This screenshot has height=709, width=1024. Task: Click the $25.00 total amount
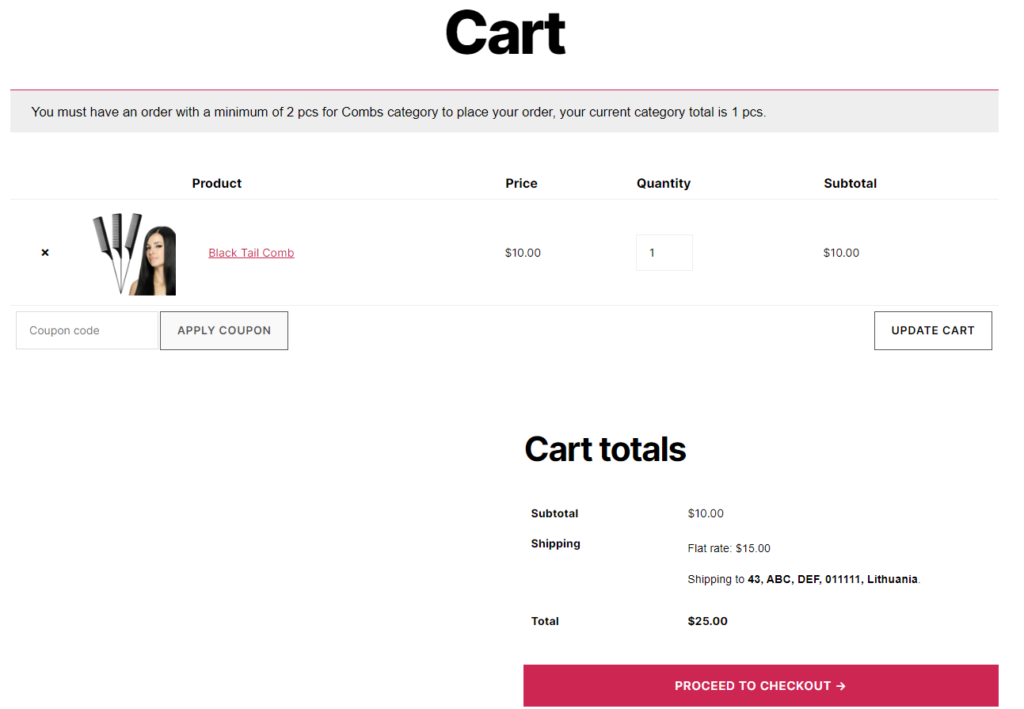pos(707,621)
